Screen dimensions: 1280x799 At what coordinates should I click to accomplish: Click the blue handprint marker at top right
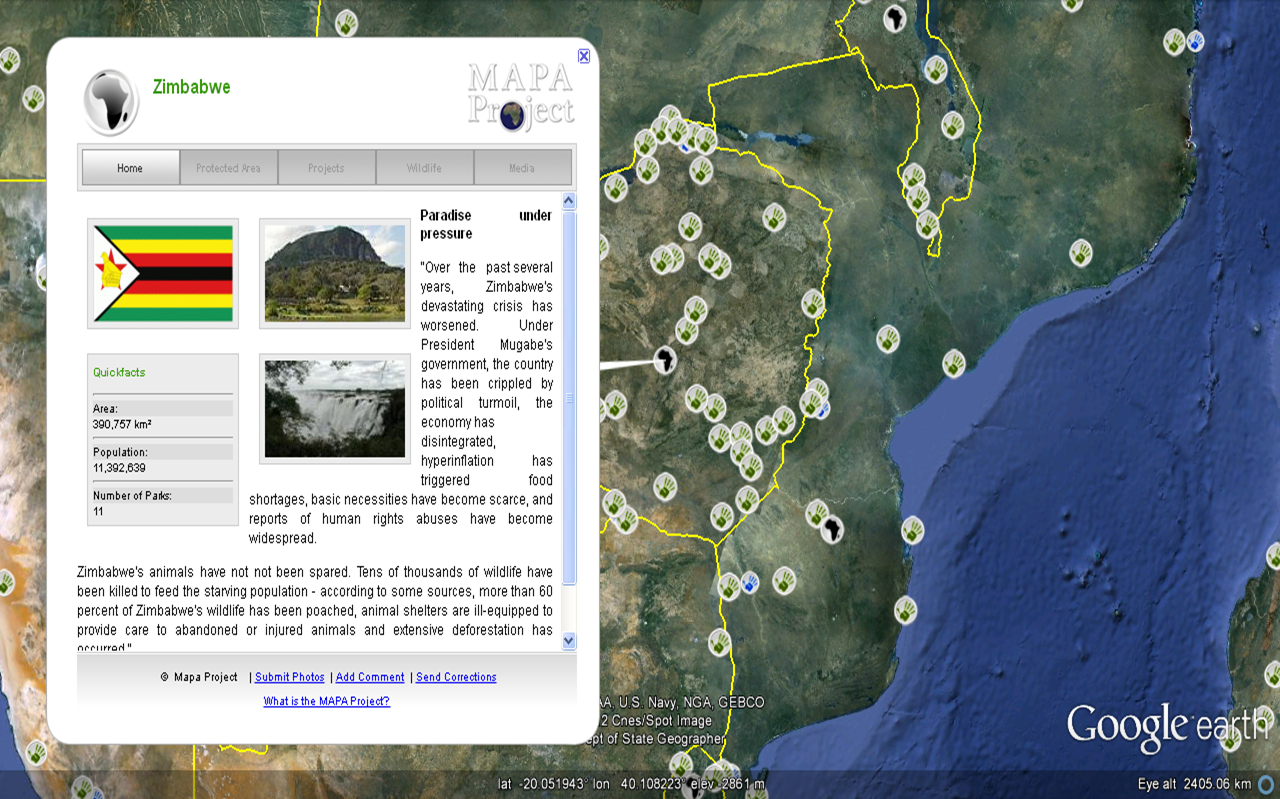point(1195,42)
